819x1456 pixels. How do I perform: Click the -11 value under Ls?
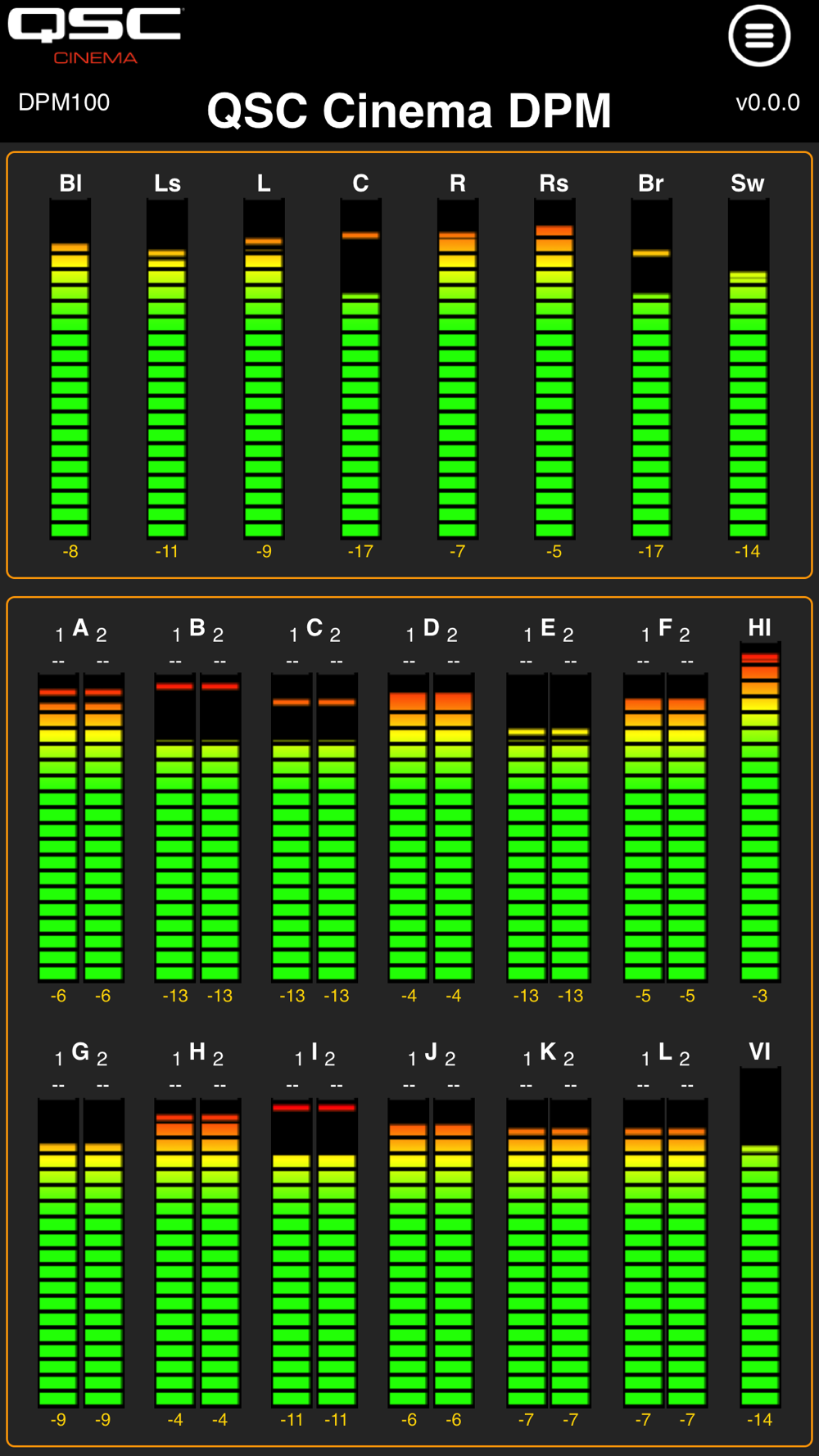(x=167, y=552)
